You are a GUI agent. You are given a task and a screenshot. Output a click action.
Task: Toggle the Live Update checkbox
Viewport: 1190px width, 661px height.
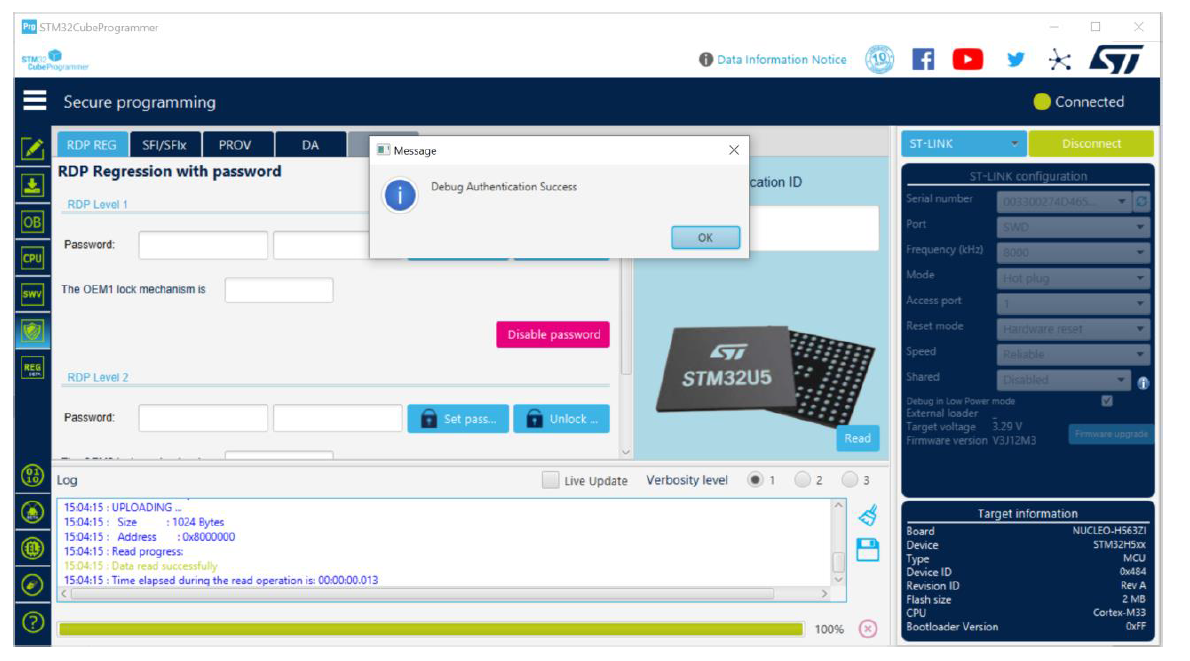tap(550, 480)
